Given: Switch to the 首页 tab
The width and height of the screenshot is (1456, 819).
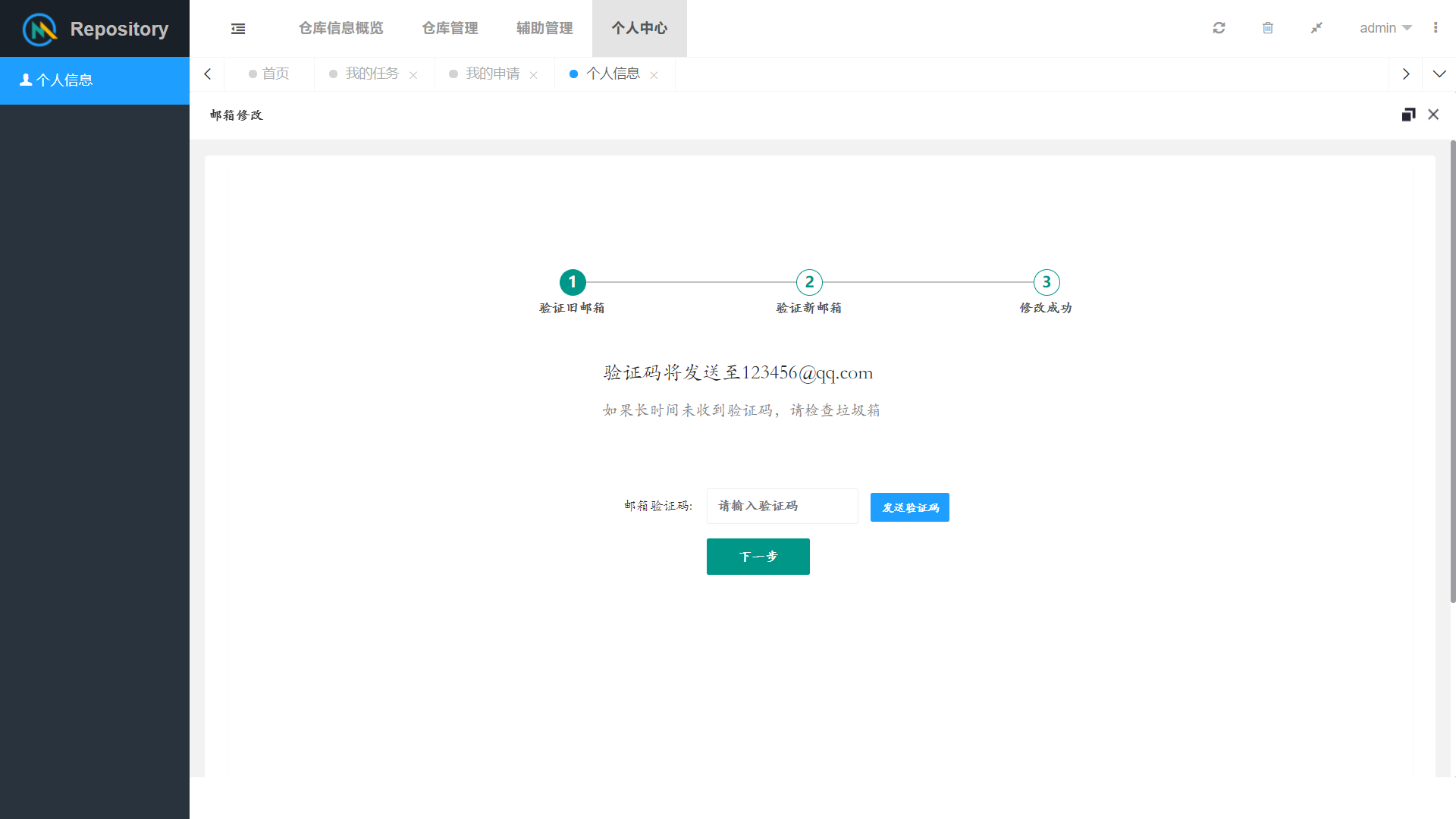Looking at the screenshot, I should coord(269,74).
